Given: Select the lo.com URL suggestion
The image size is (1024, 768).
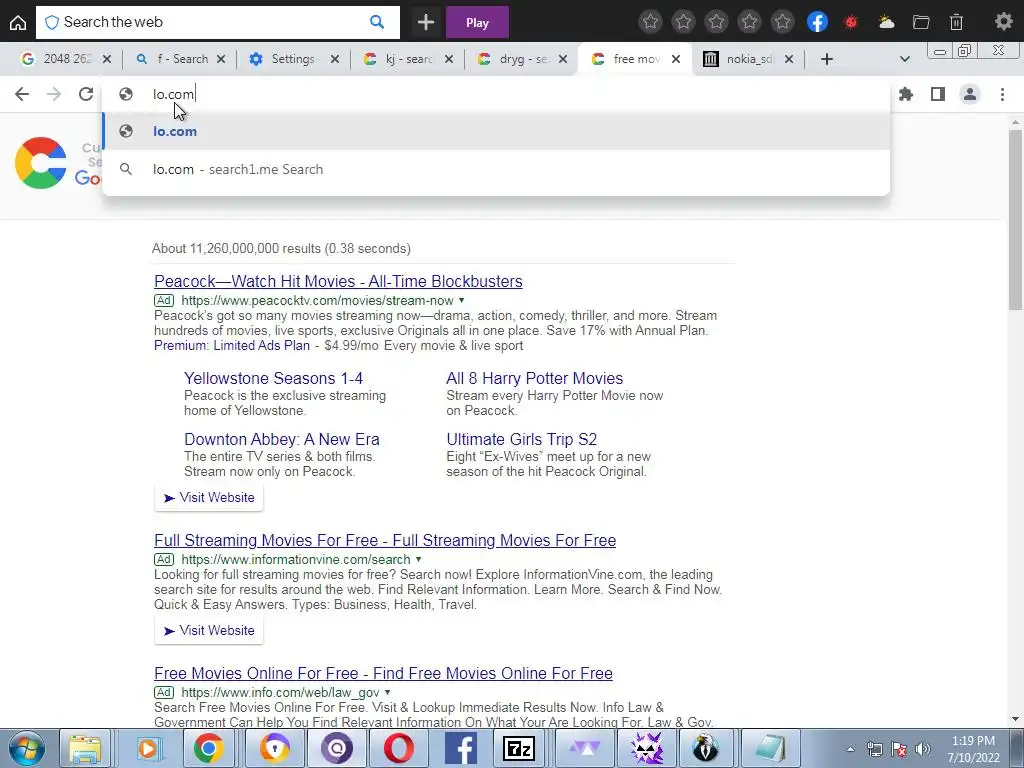Looking at the screenshot, I should (496, 131).
